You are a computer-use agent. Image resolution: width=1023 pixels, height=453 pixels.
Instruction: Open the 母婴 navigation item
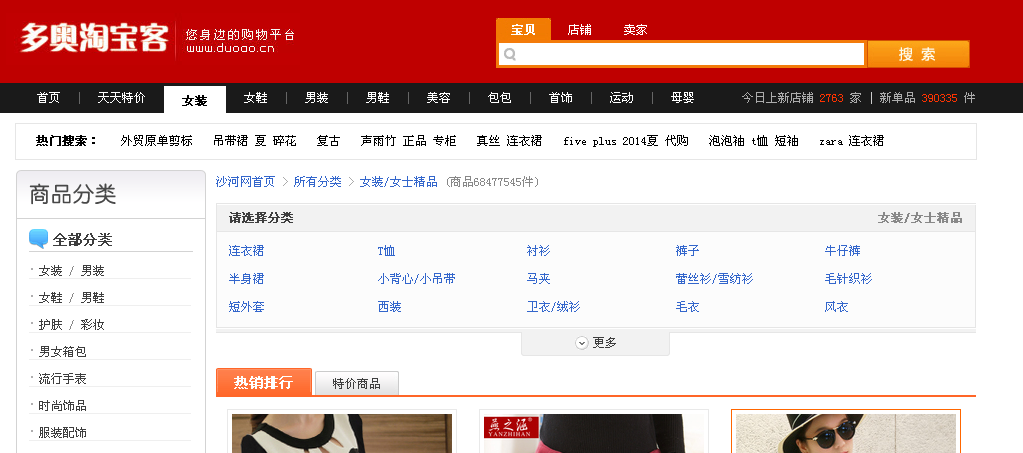pyautogui.click(x=682, y=98)
